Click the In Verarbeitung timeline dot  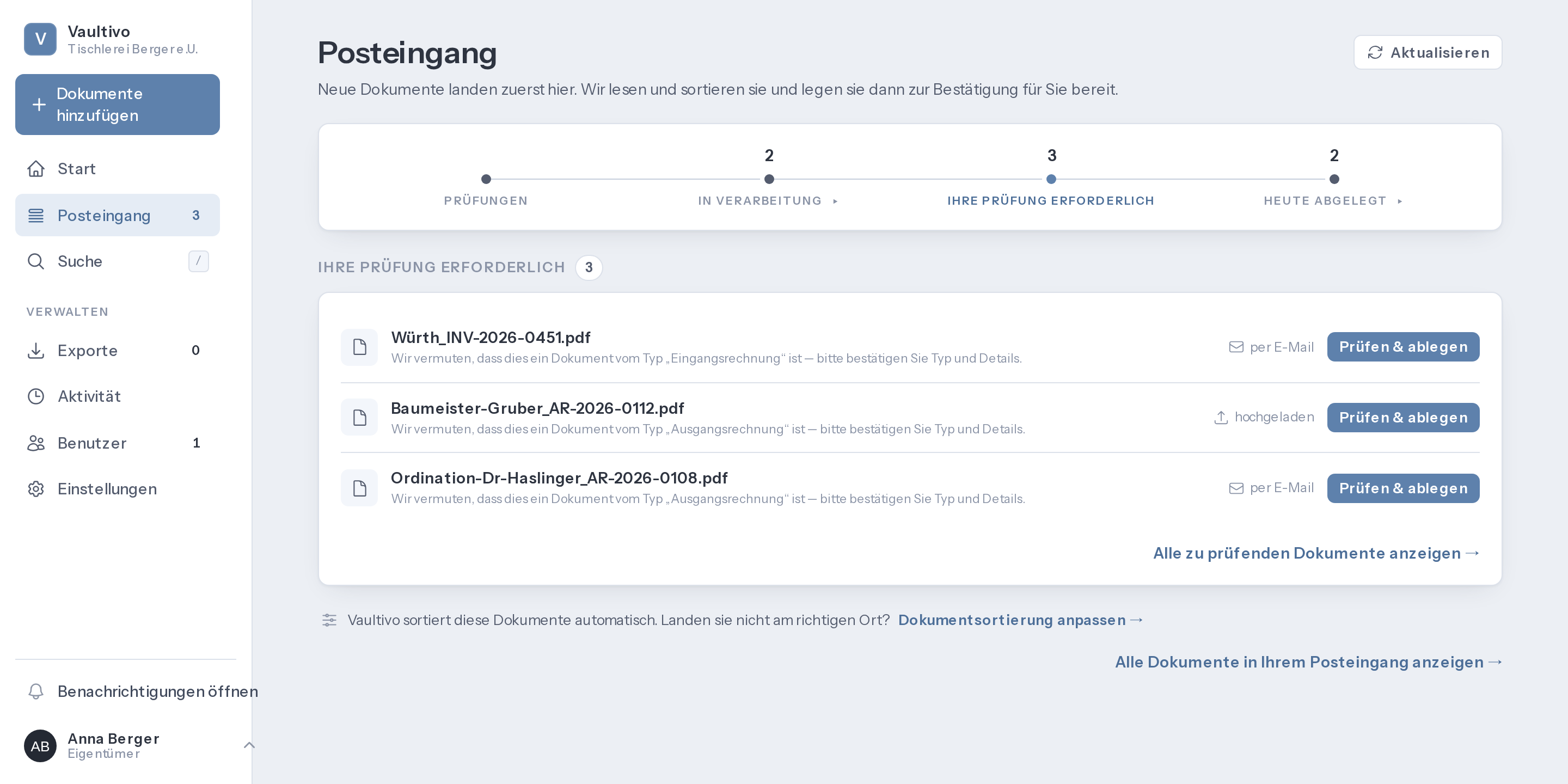(x=769, y=179)
